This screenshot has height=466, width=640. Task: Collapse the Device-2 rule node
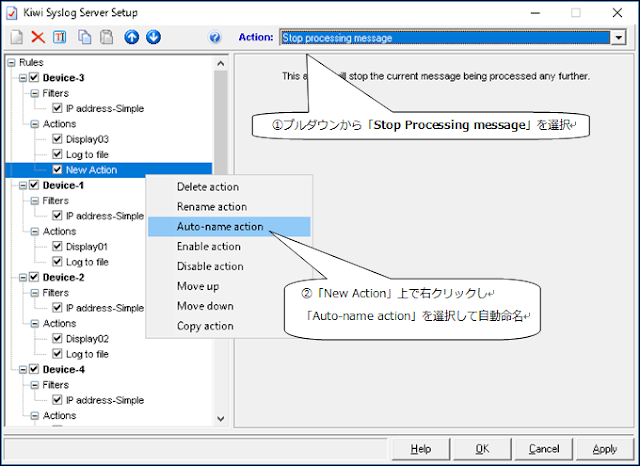[23, 278]
